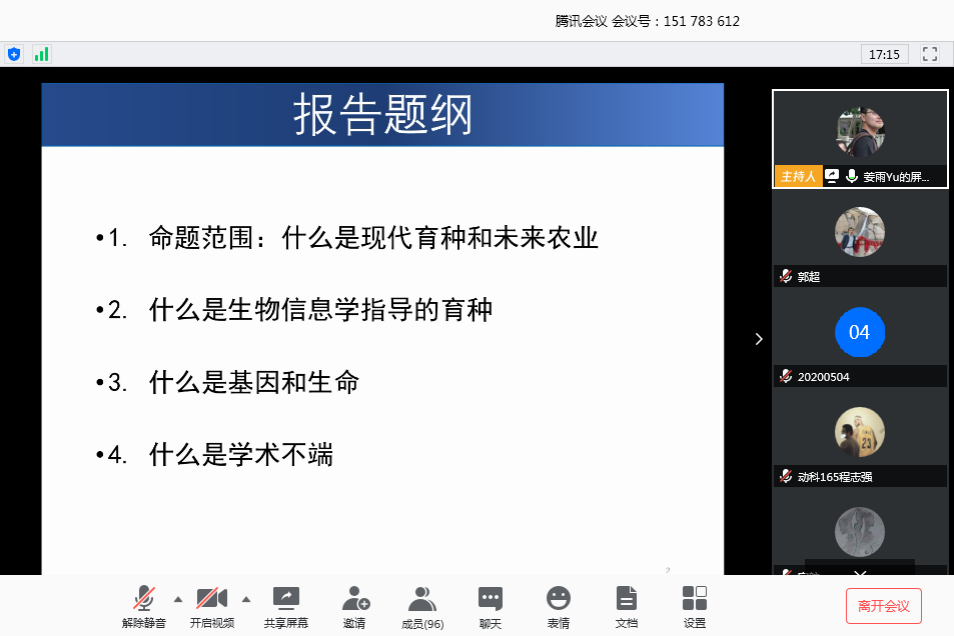The width and height of the screenshot is (954, 636).
Task: Check network quality via signal bars icon
Action: coord(41,53)
